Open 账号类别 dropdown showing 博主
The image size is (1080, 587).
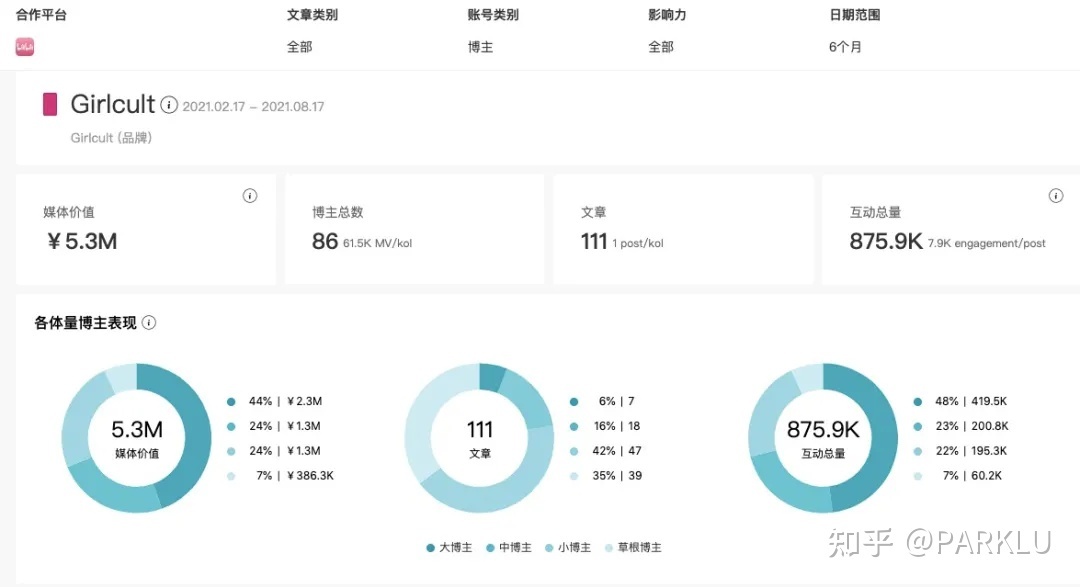(480, 47)
